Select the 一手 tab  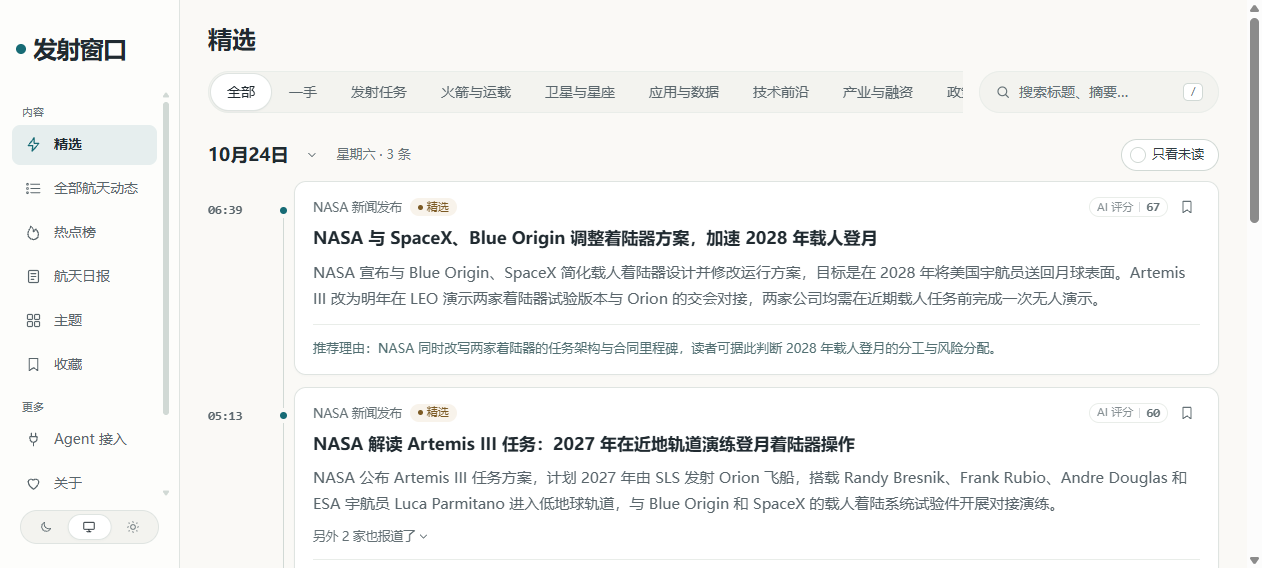pos(303,92)
